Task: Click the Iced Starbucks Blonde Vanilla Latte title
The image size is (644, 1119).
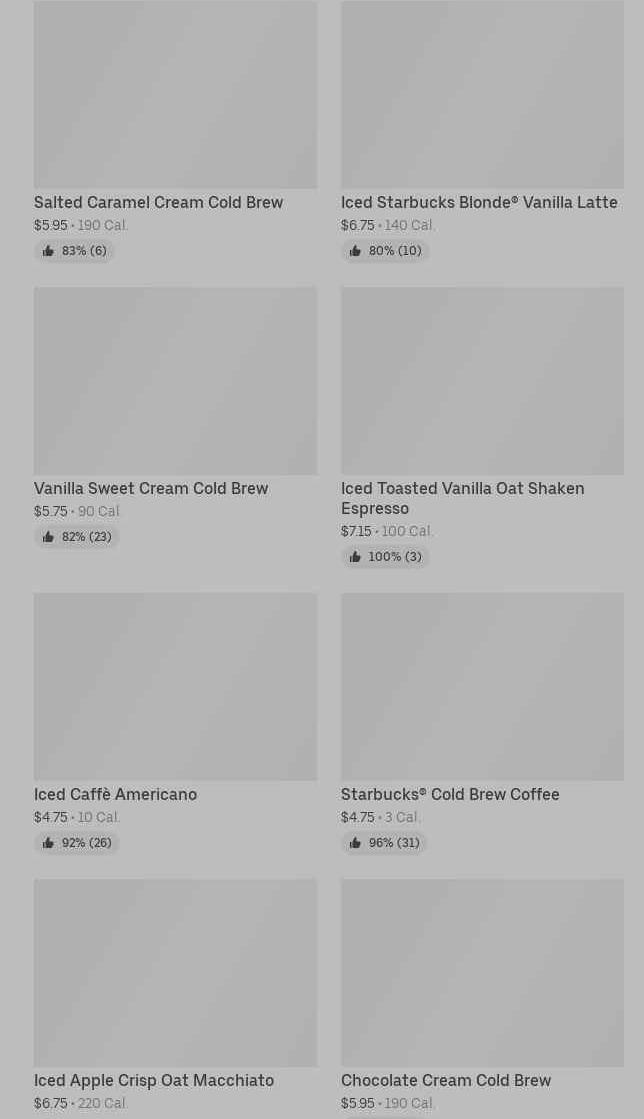Action: click(479, 203)
